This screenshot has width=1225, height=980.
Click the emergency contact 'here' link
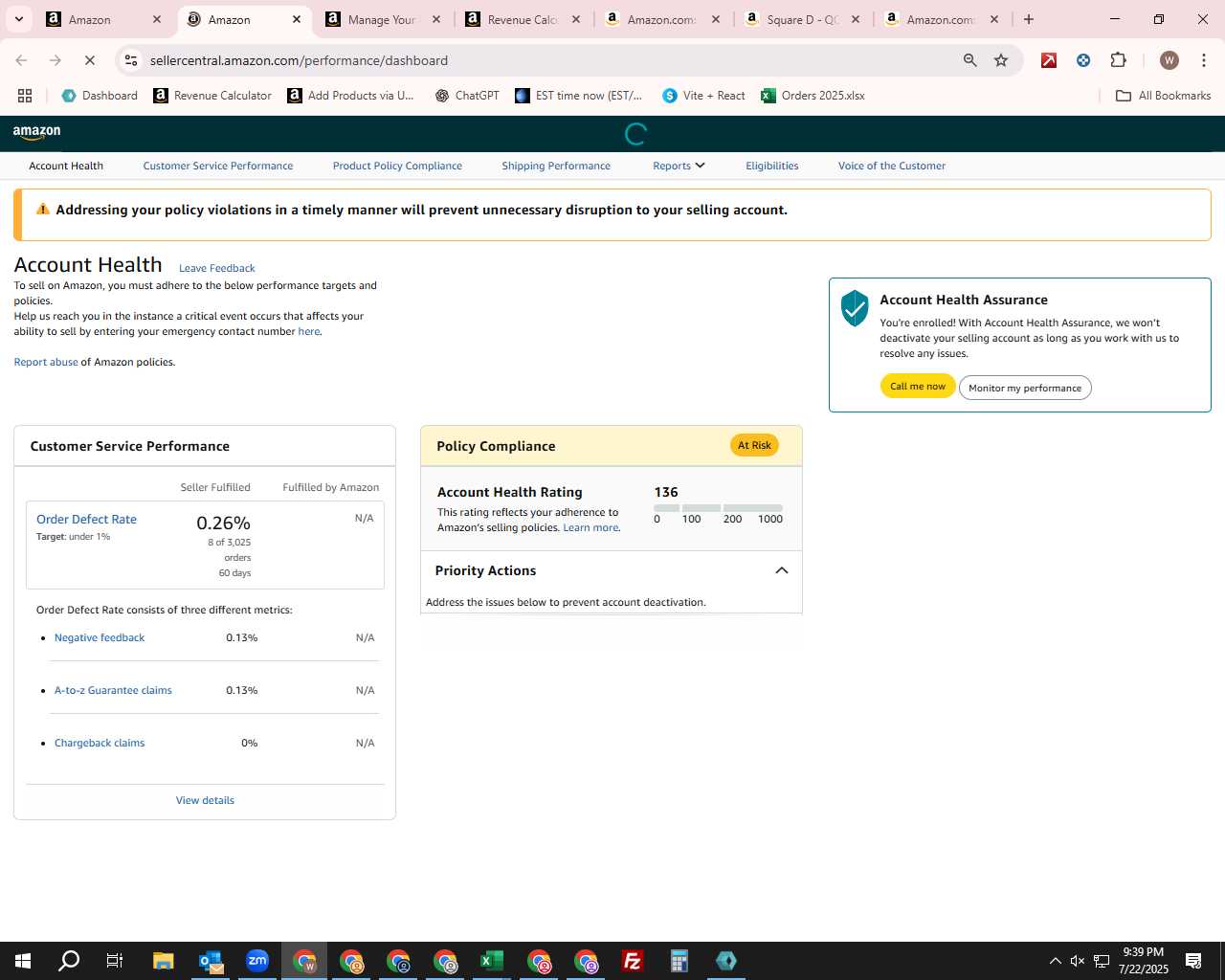point(308,331)
